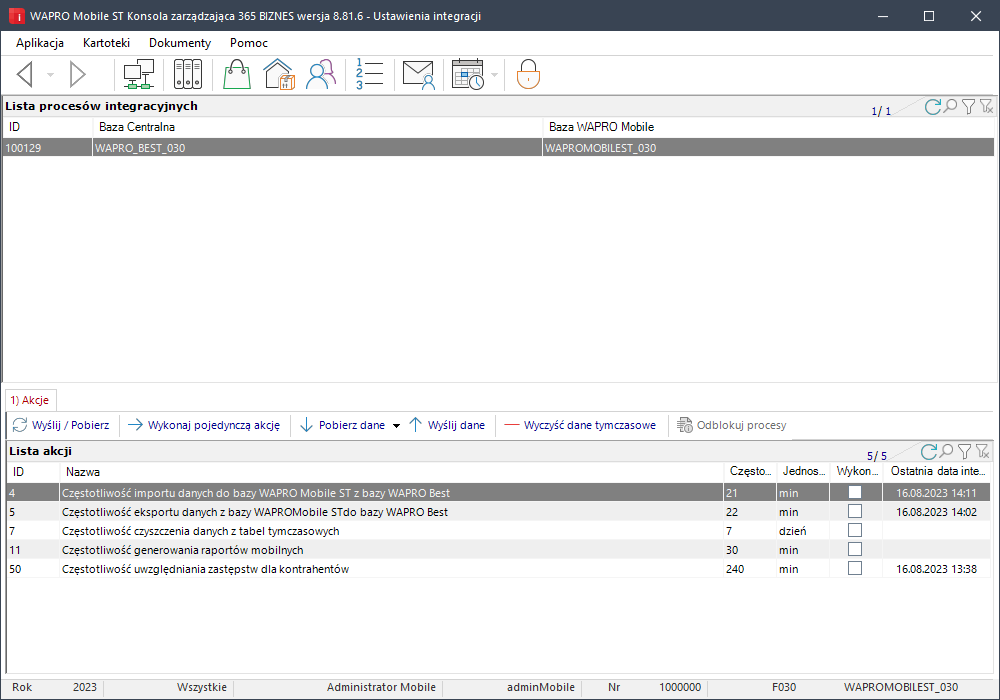The width and height of the screenshot is (1000, 700).
Task: Click date 16.08.2023 13:38 cell
Action: pyautogui.click(x=936, y=569)
